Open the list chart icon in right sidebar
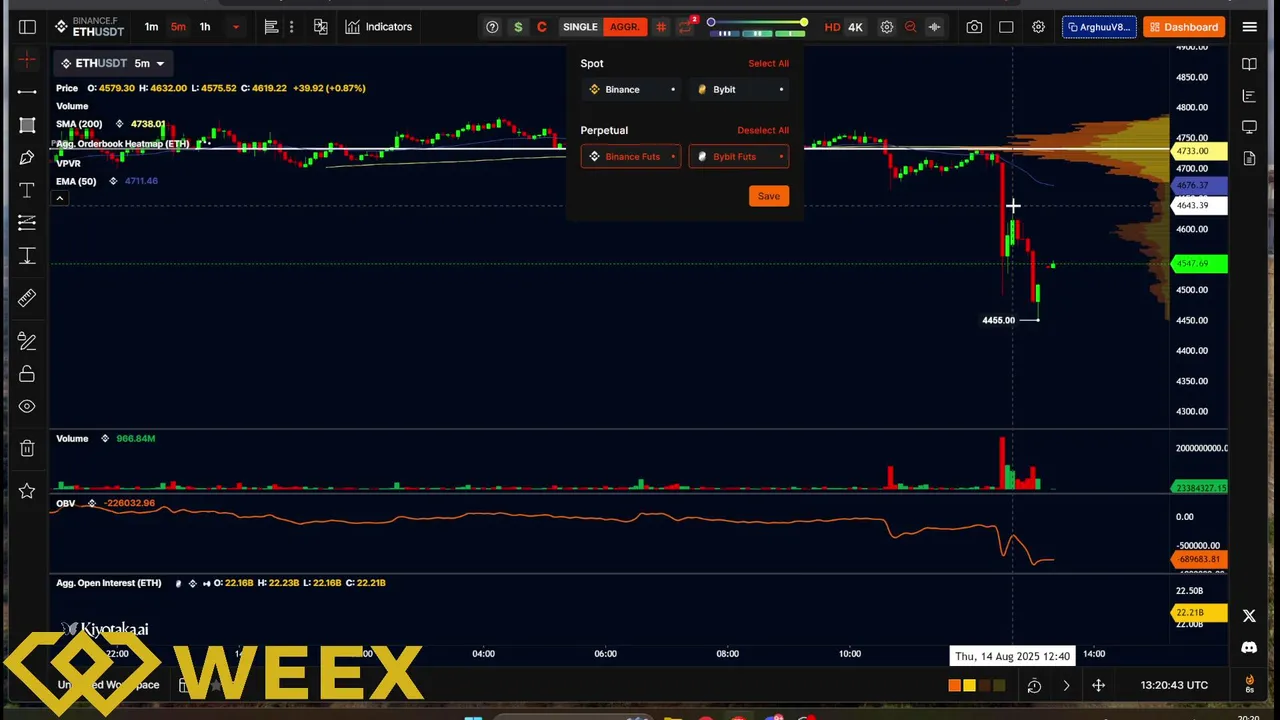The height and width of the screenshot is (720, 1280). [x=1249, y=96]
